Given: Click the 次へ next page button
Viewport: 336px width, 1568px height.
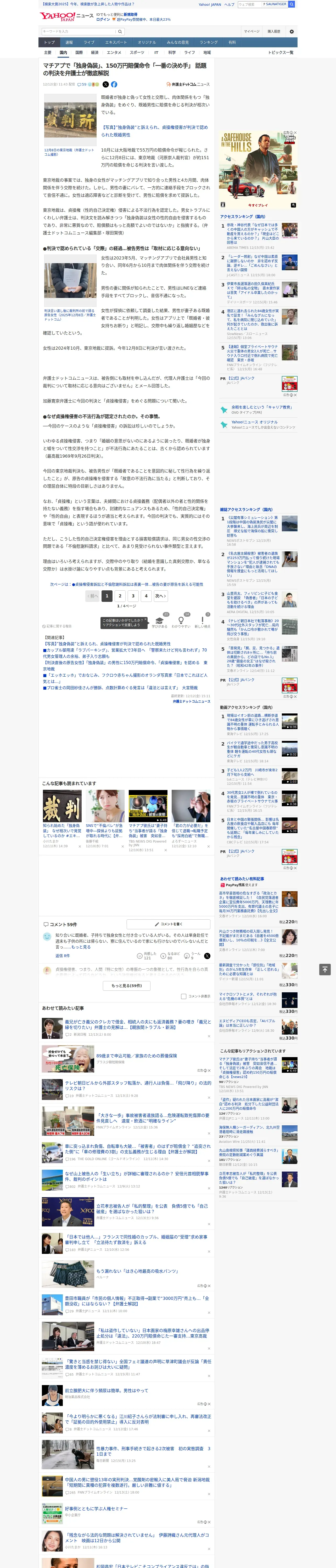Looking at the screenshot, I should click(160, 596).
